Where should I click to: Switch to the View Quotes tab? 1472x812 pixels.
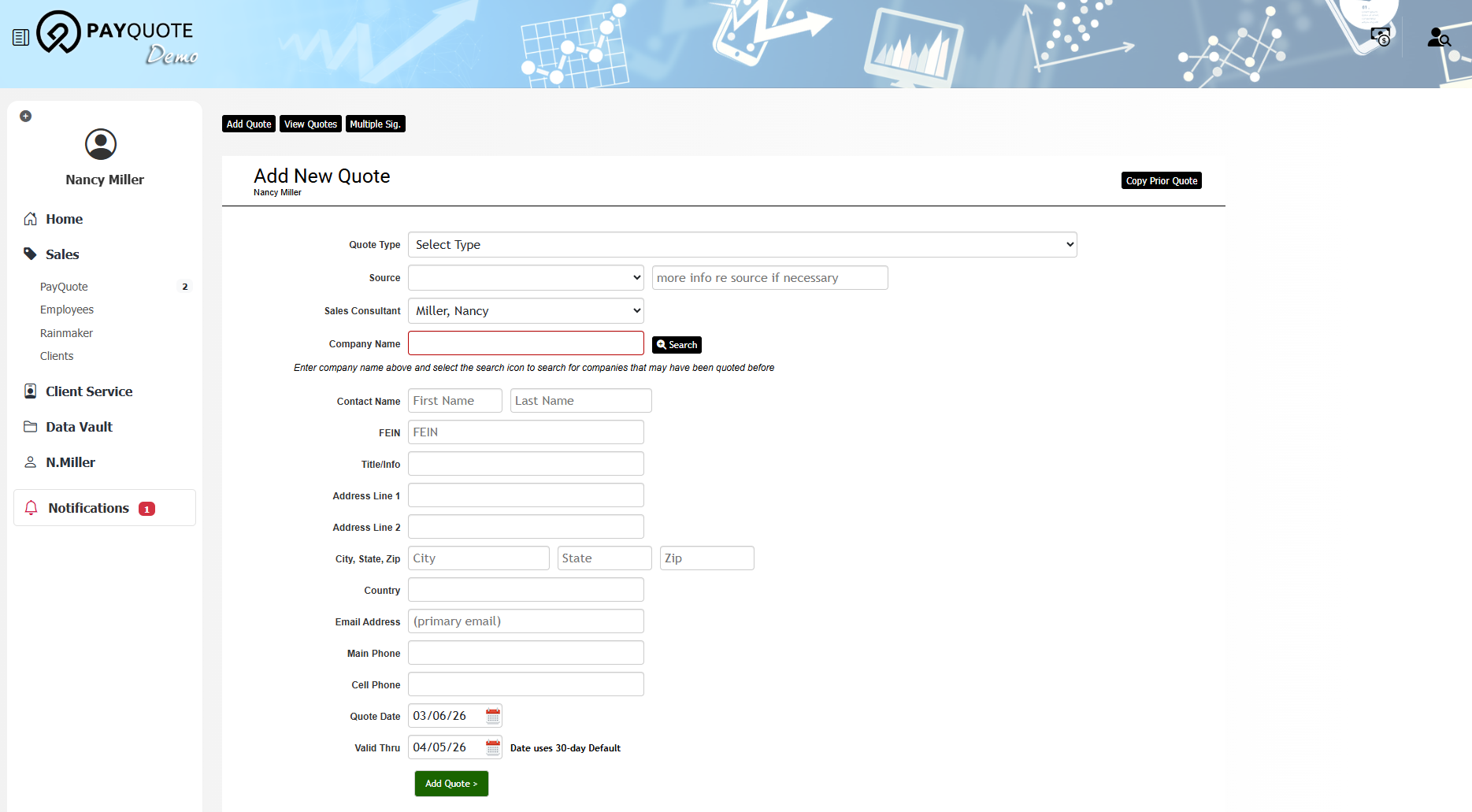[x=310, y=124]
